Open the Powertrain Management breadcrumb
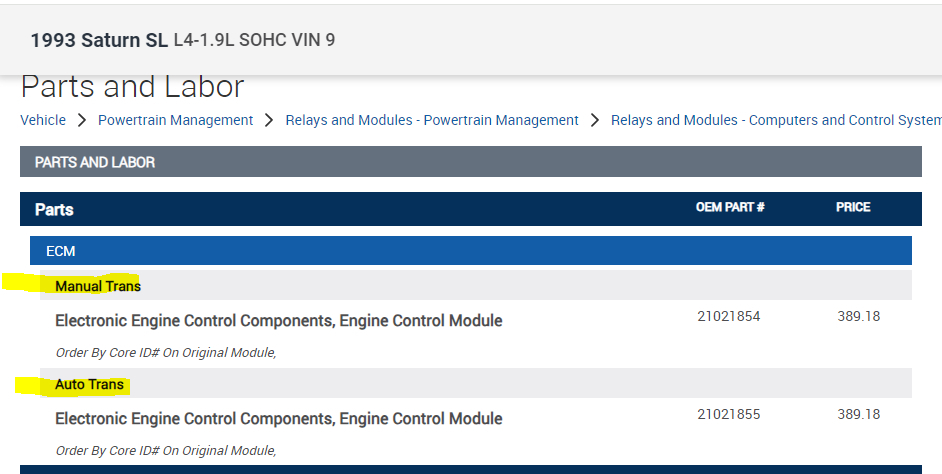The height and width of the screenshot is (474, 942). (x=175, y=120)
